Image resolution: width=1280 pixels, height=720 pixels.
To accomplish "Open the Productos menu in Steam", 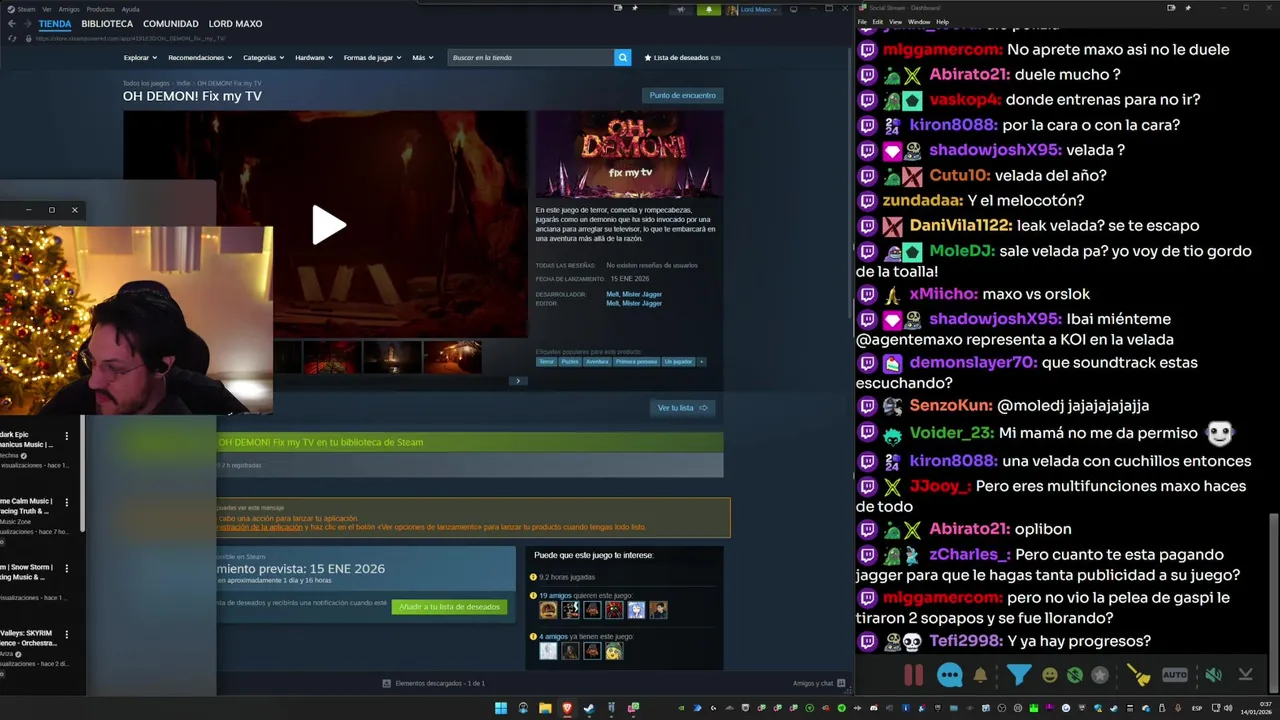I will 100,9.
